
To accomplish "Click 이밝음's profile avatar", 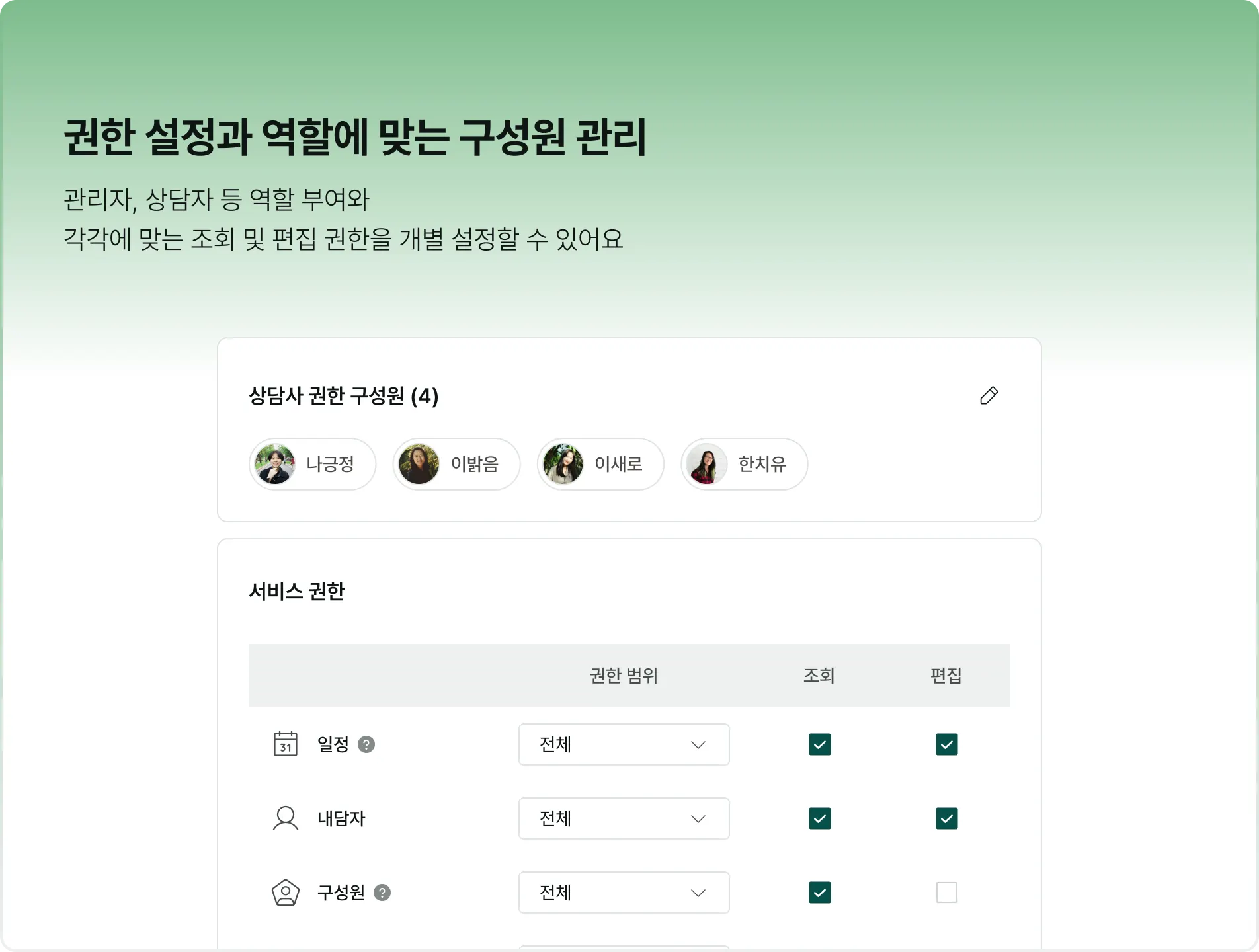I will pyautogui.click(x=419, y=464).
